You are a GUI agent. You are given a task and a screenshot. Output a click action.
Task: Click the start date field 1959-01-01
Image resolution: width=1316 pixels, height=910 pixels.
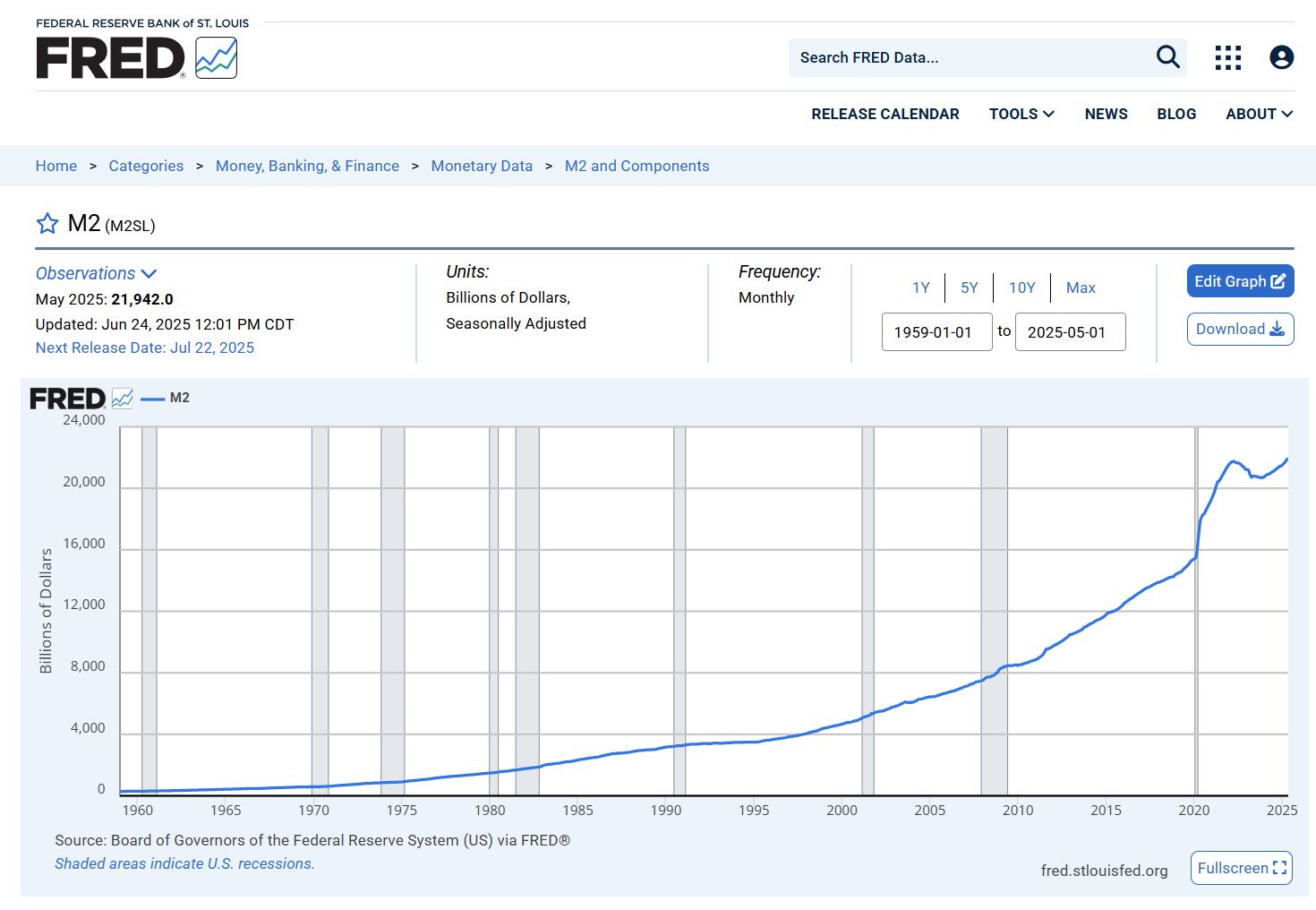937,332
